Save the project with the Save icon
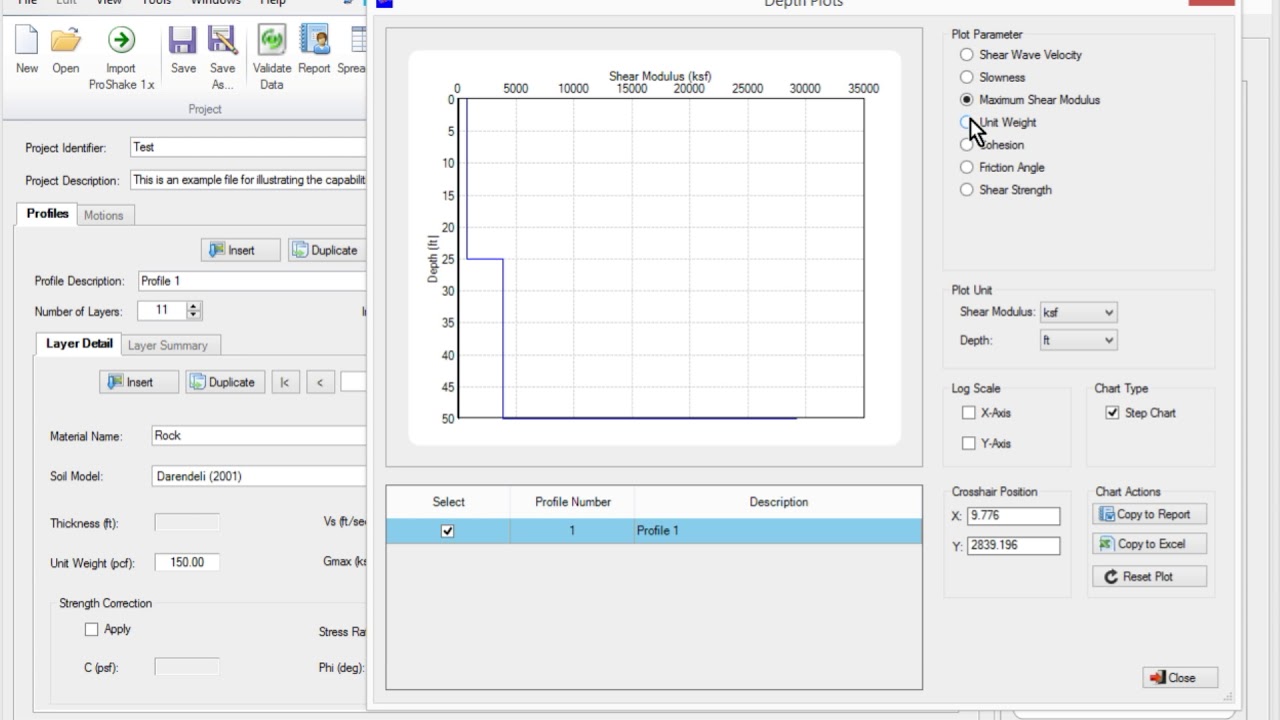 183,50
